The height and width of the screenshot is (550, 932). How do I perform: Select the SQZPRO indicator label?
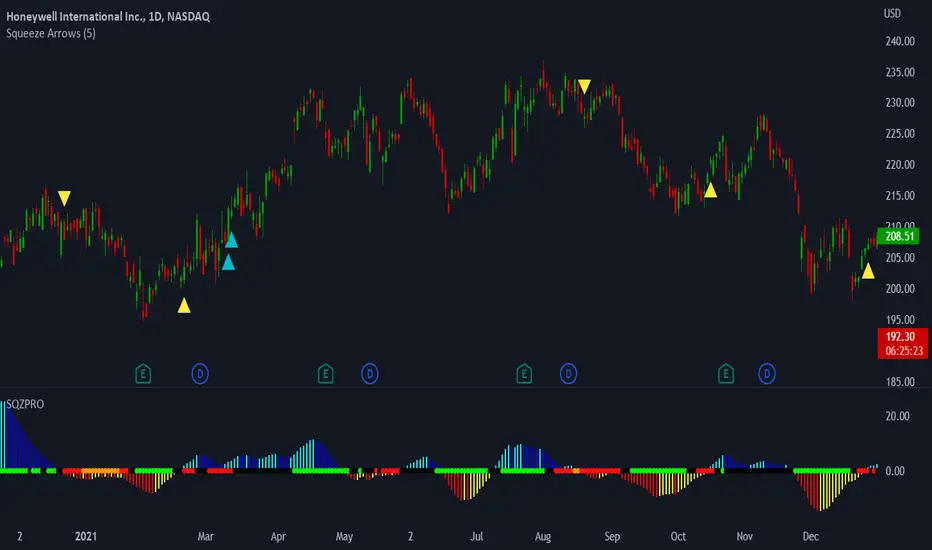coord(25,404)
